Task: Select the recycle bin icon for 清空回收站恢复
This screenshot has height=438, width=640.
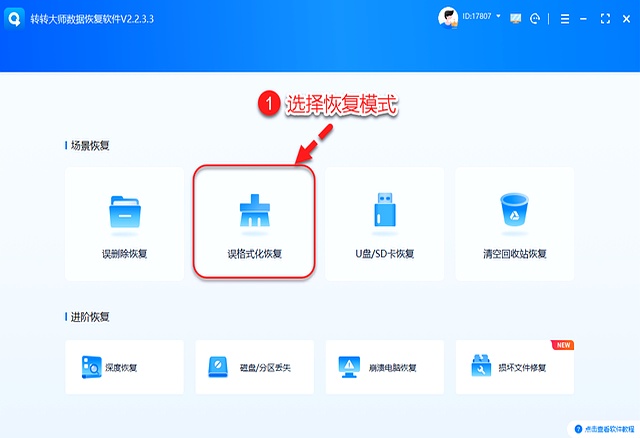Action: click(x=514, y=209)
